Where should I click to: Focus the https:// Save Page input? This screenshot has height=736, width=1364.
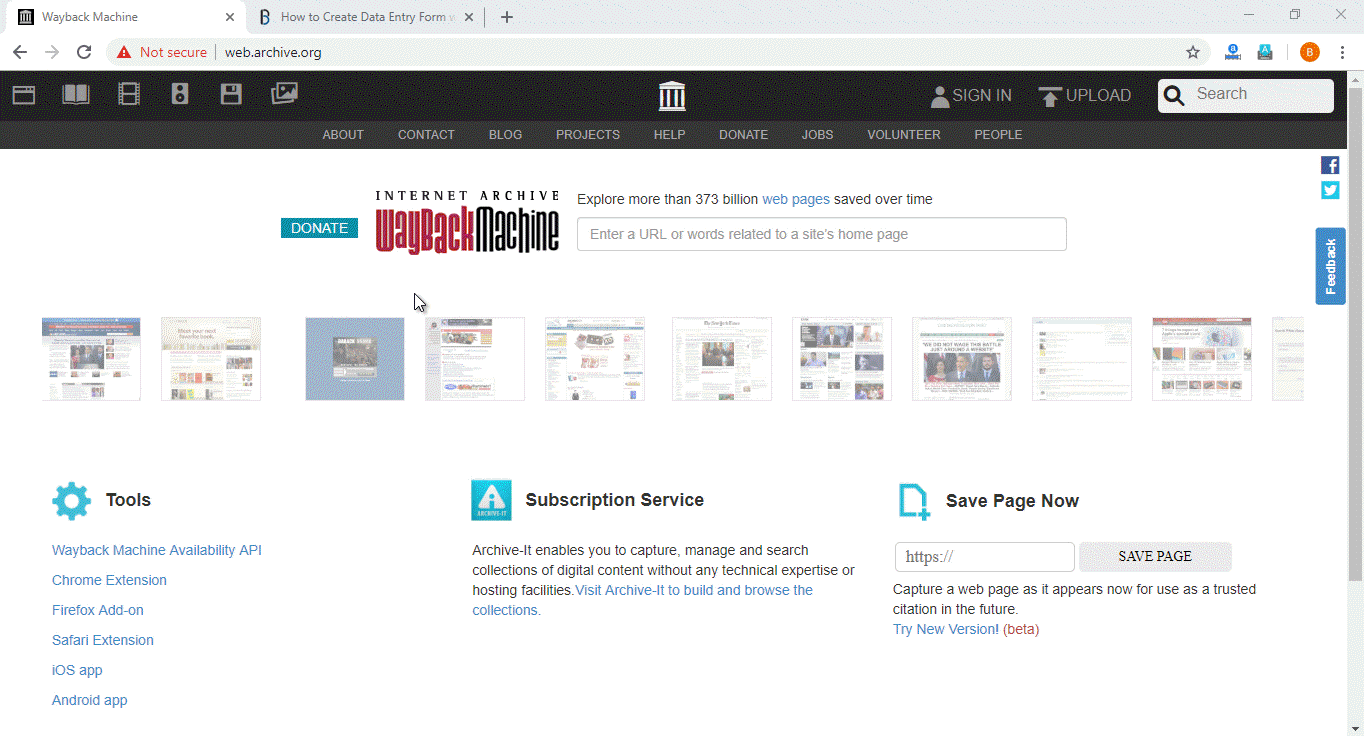pyautogui.click(x=984, y=557)
